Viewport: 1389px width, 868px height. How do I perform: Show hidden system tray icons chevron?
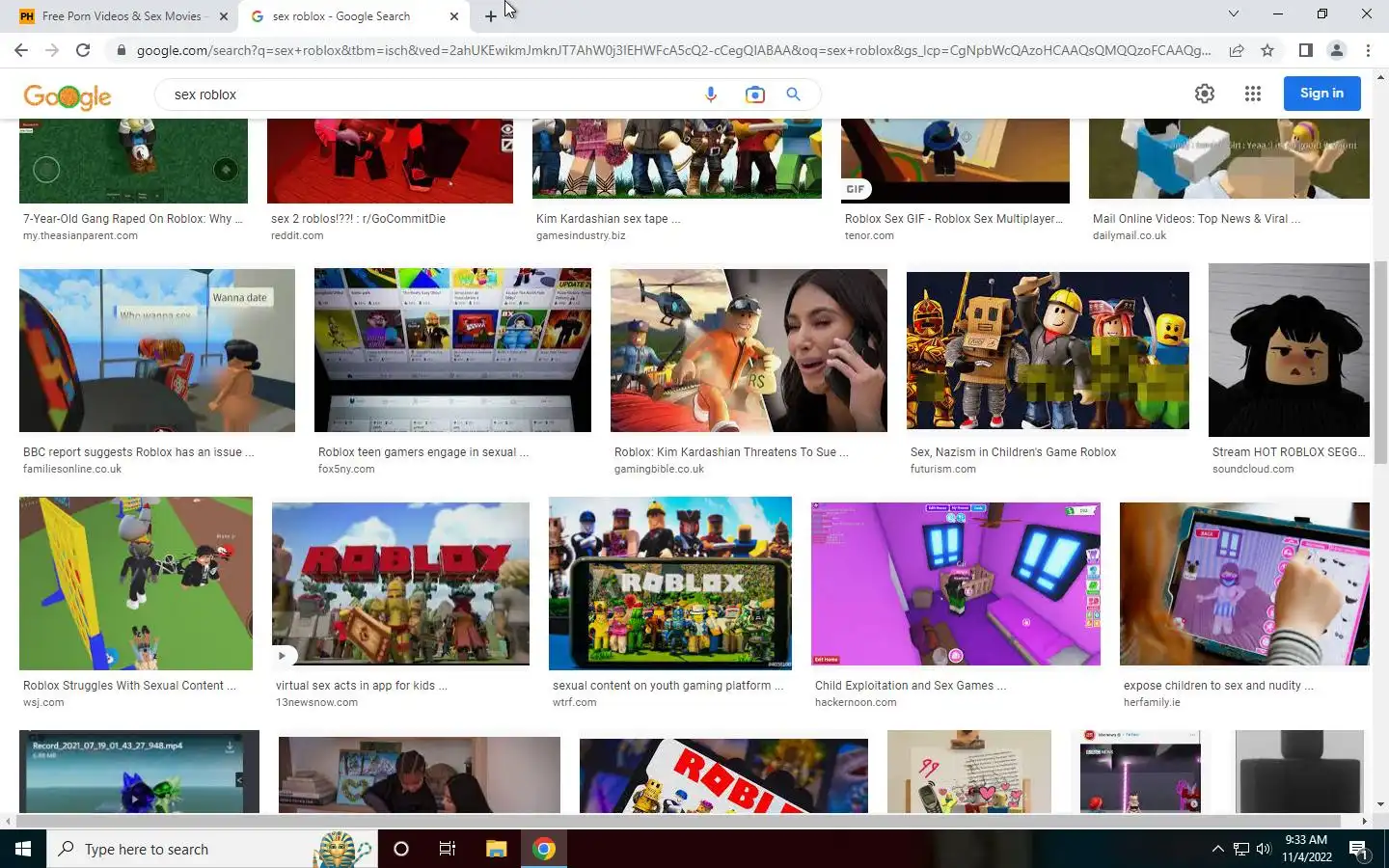click(x=1217, y=849)
